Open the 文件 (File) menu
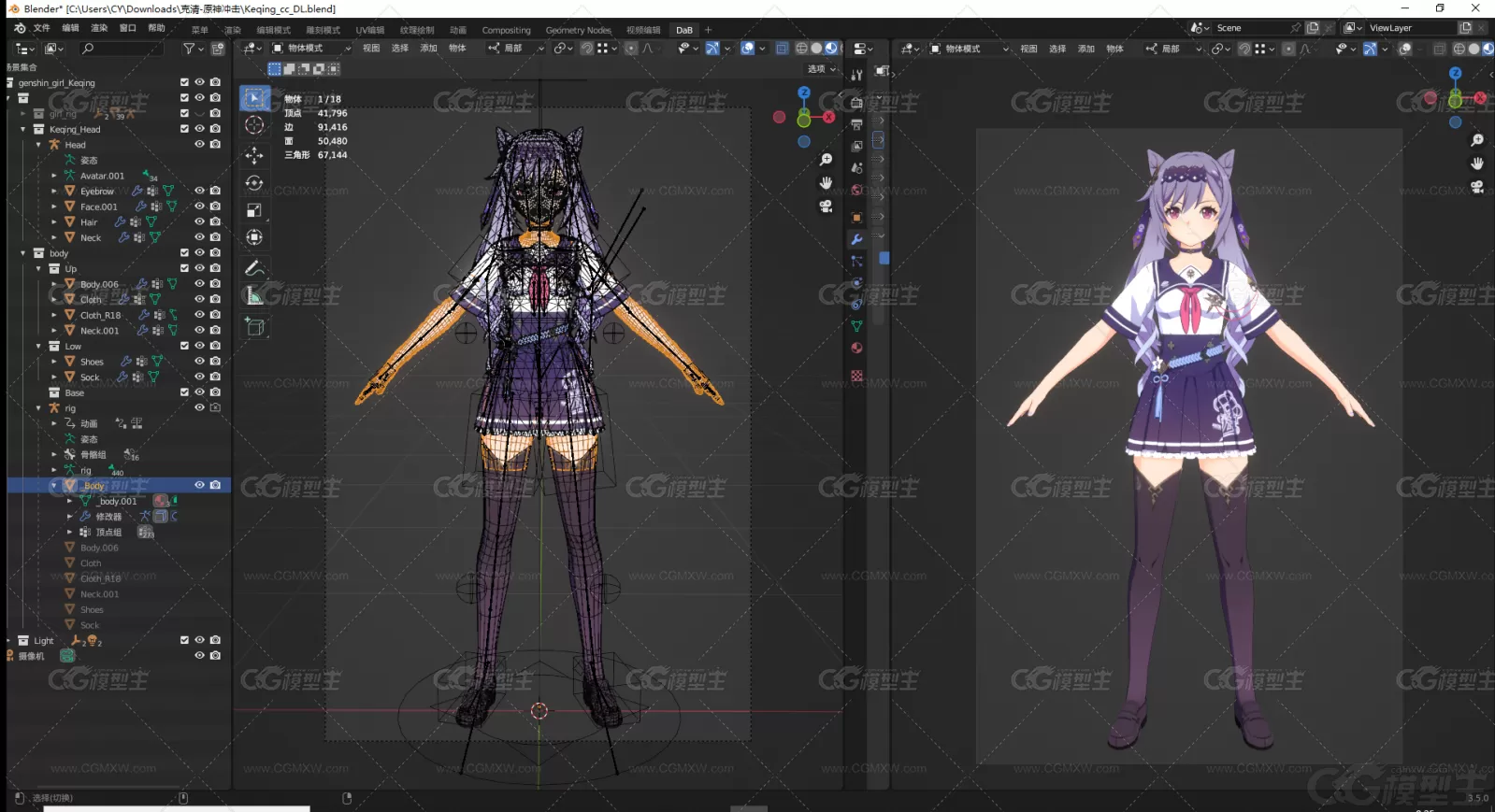The image size is (1495, 812). [x=42, y=29]
